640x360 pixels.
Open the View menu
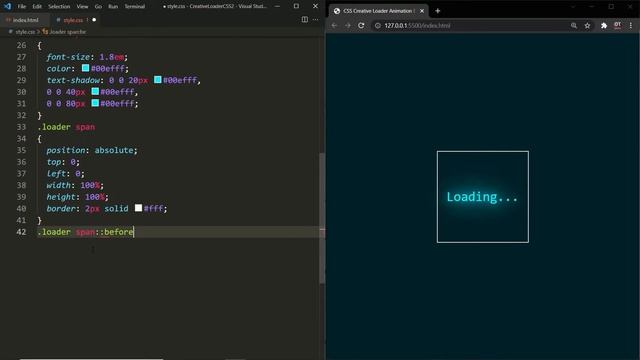(82, 7)
